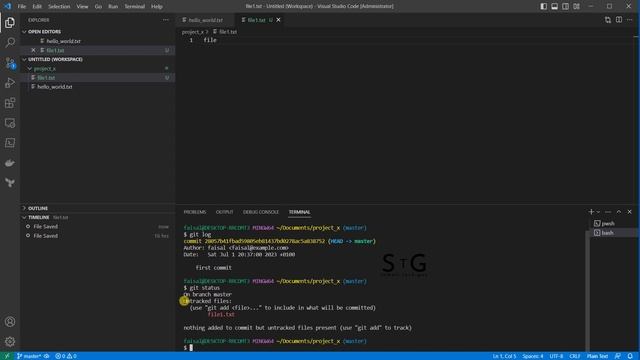
Task: Click the split editor right icon
Action: [x=619, y=20]
